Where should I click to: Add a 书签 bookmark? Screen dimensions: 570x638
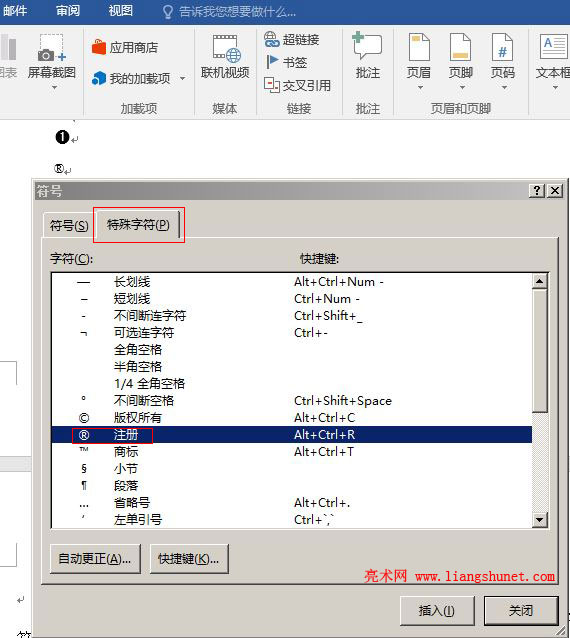coord(286,62)
